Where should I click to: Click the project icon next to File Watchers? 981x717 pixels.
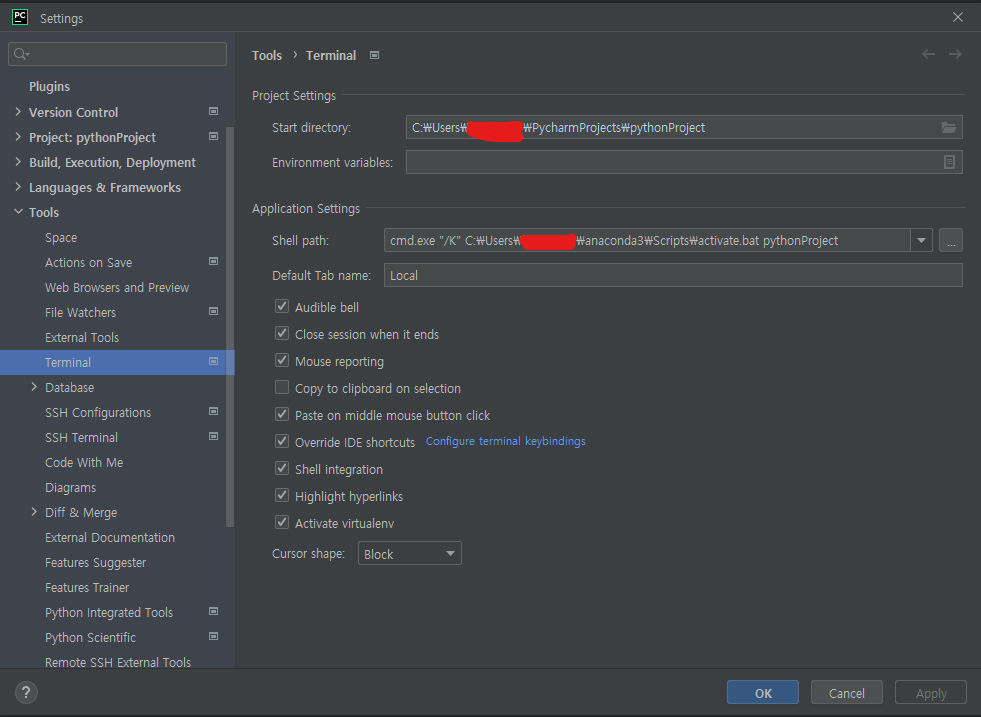coord(213,312)
